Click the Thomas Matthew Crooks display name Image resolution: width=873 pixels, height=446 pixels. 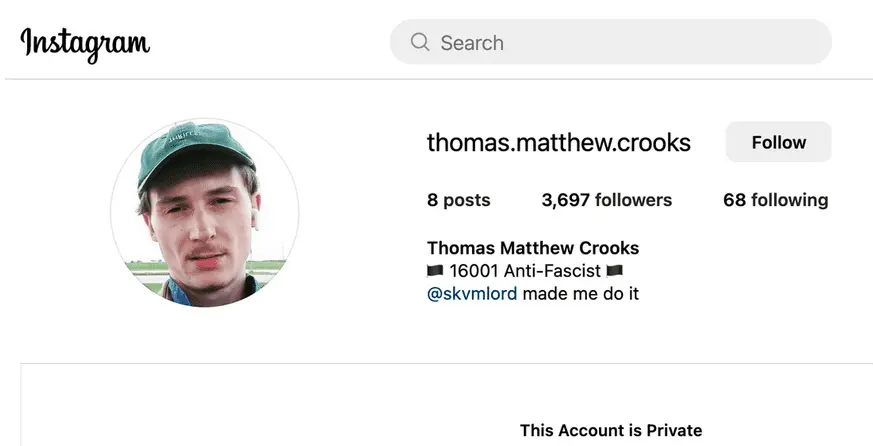tap(532, 248)
